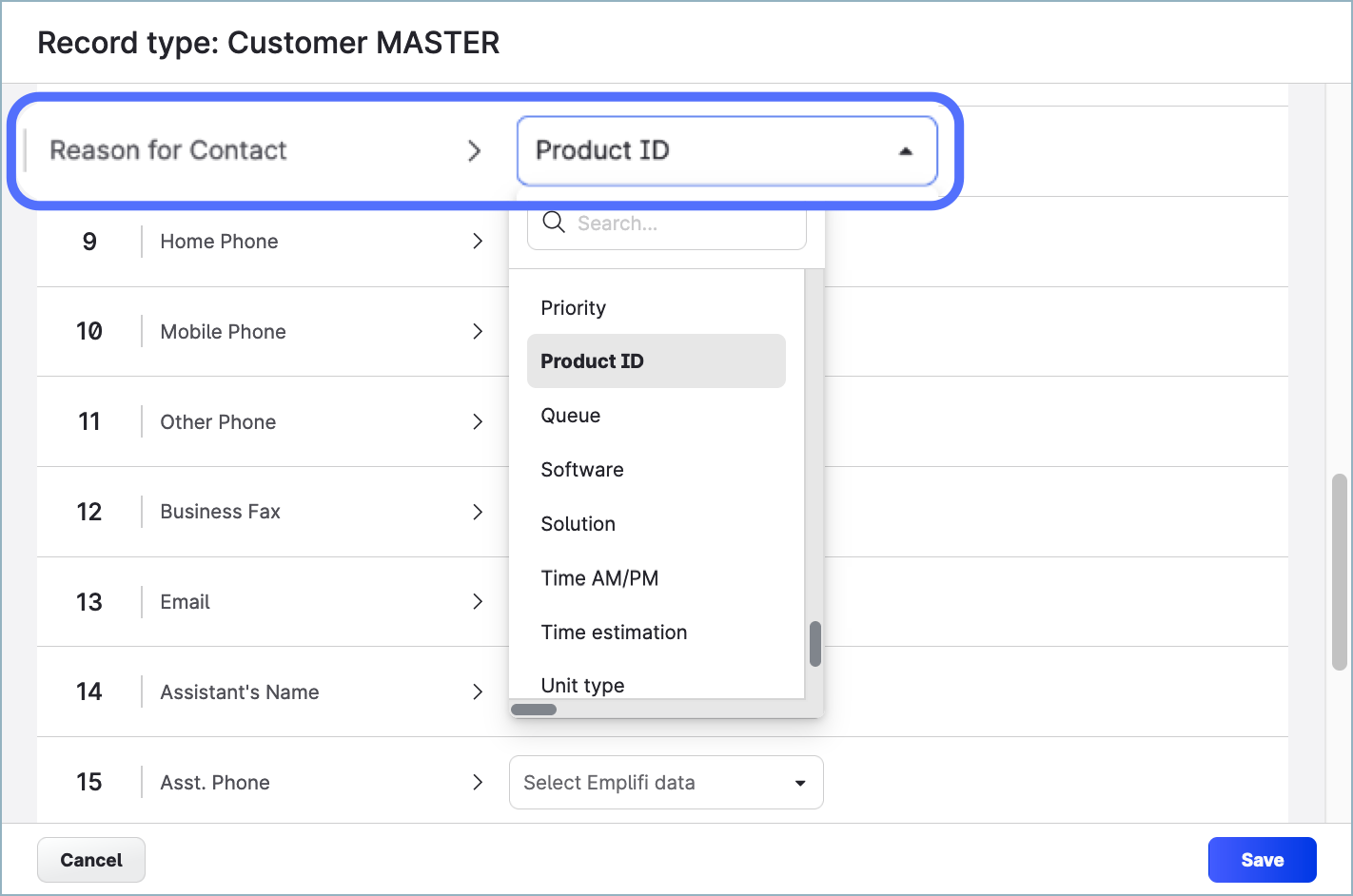Choose Queue in the options list

570,416
